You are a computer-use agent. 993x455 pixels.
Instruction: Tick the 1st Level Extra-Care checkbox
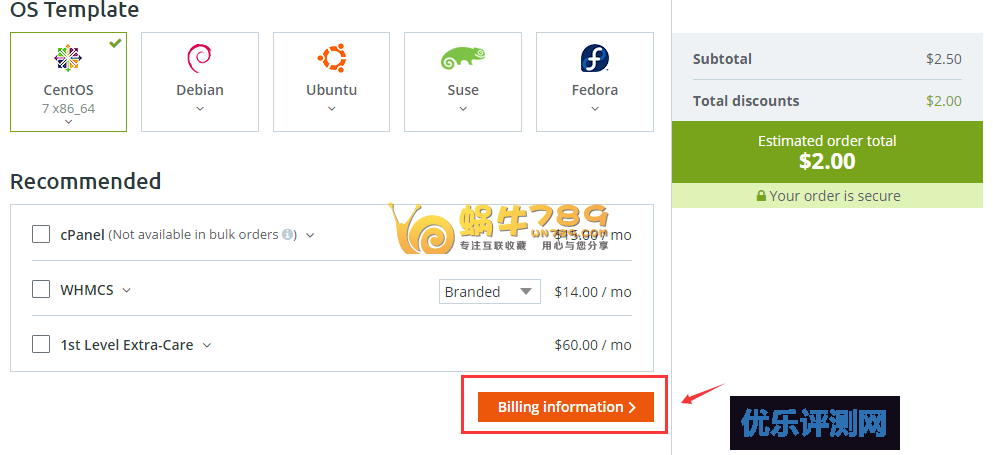pyautogui.click(x=41, y=344)
